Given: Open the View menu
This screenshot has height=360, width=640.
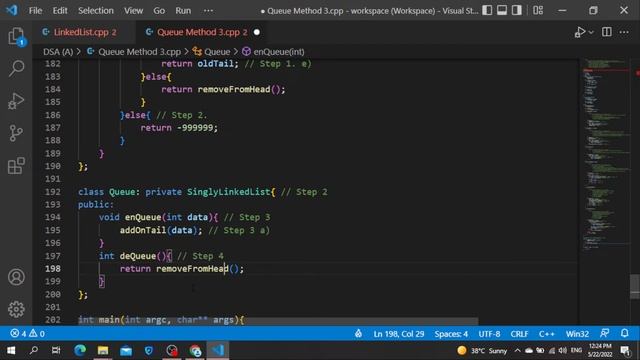Looking at the screenshot, I should [x=133, y=11].
